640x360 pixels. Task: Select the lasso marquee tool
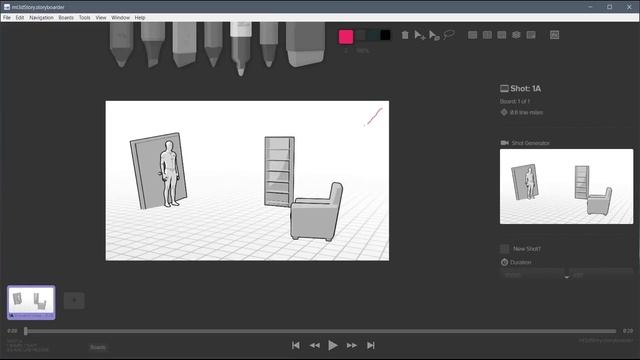[449, 35]
